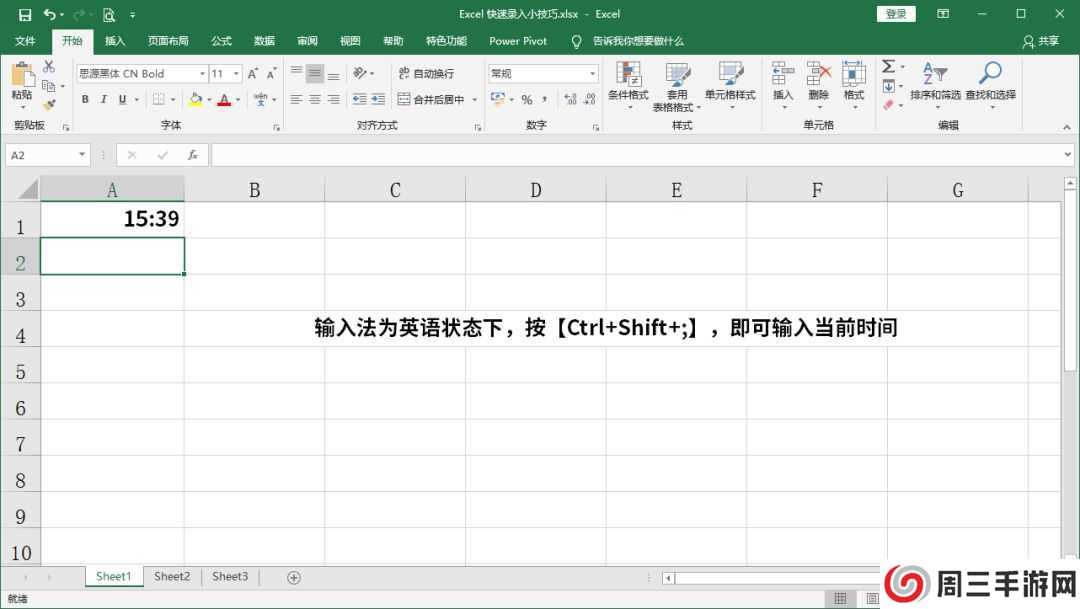Click the 登录 (Sign in) button

pyautogui.click(x=895, y=14)
